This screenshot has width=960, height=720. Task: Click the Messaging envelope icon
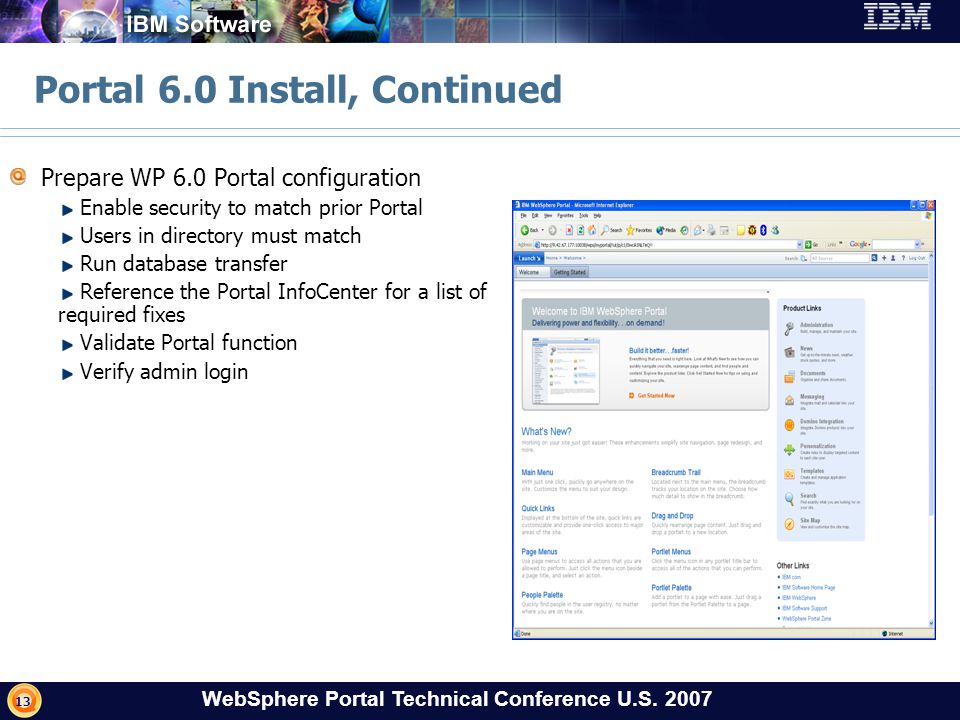pos(789,400)
